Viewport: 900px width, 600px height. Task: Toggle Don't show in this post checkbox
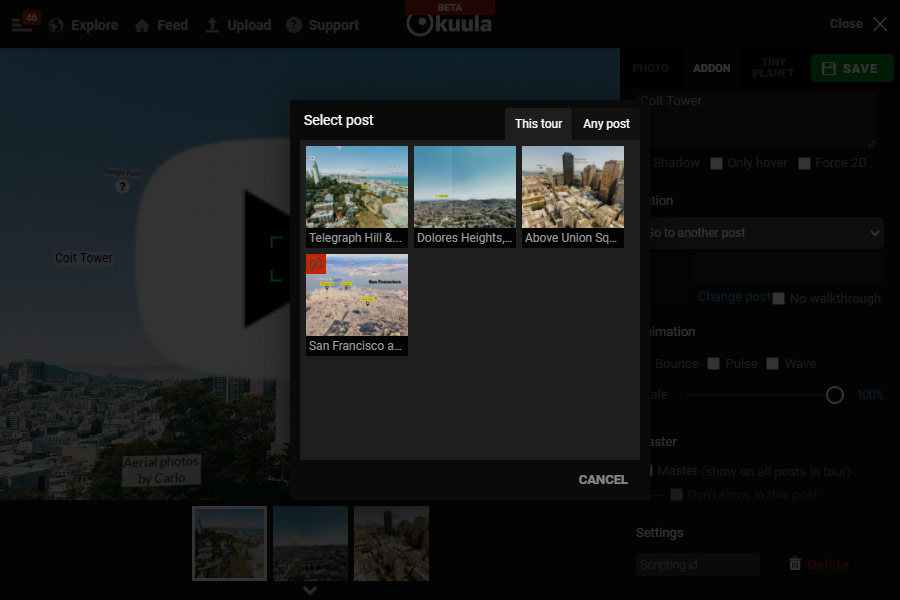click(x=677, y=494)
